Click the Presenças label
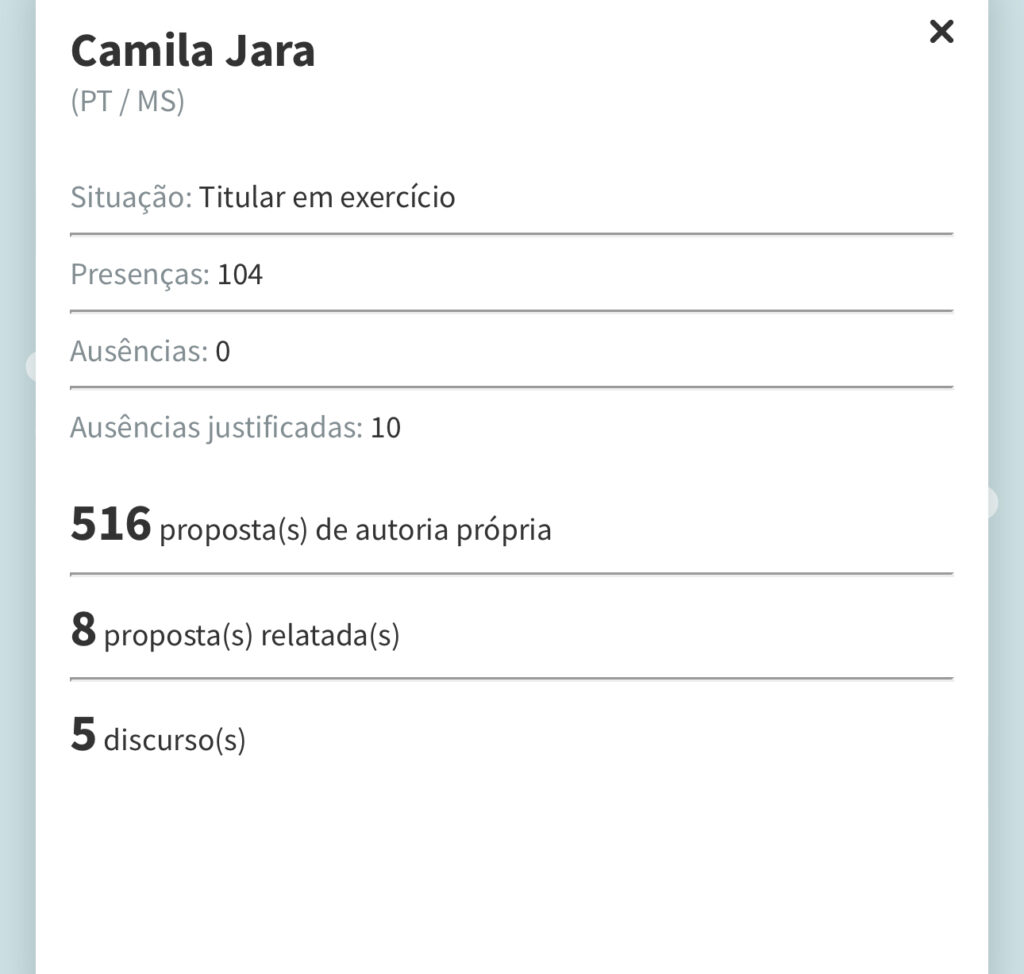 click(139, 274)
